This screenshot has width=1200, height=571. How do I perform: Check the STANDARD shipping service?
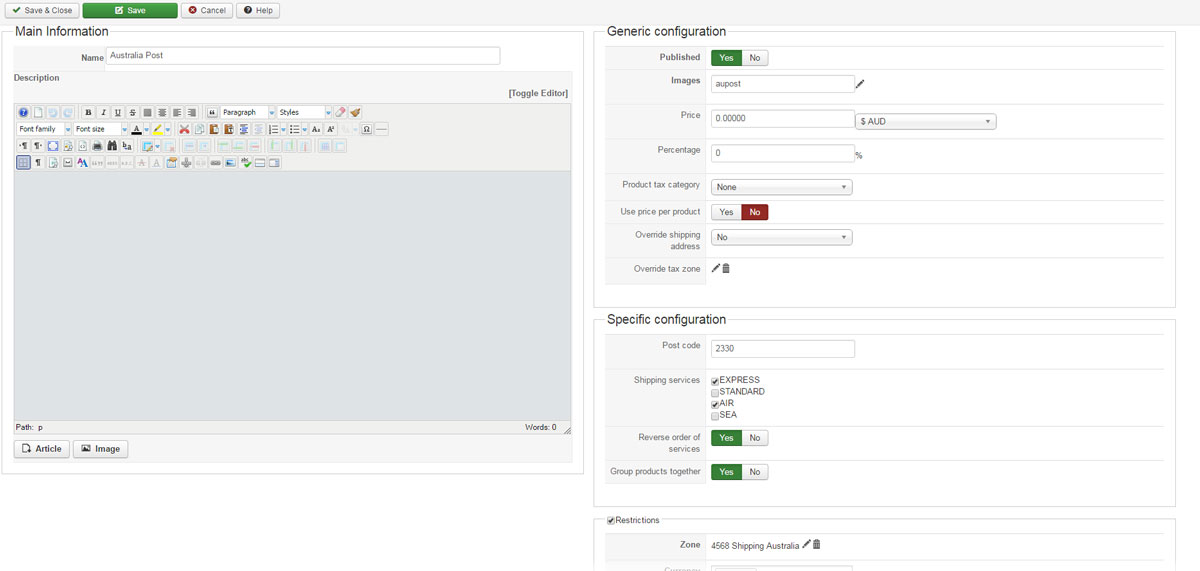(x=715, y=393)
